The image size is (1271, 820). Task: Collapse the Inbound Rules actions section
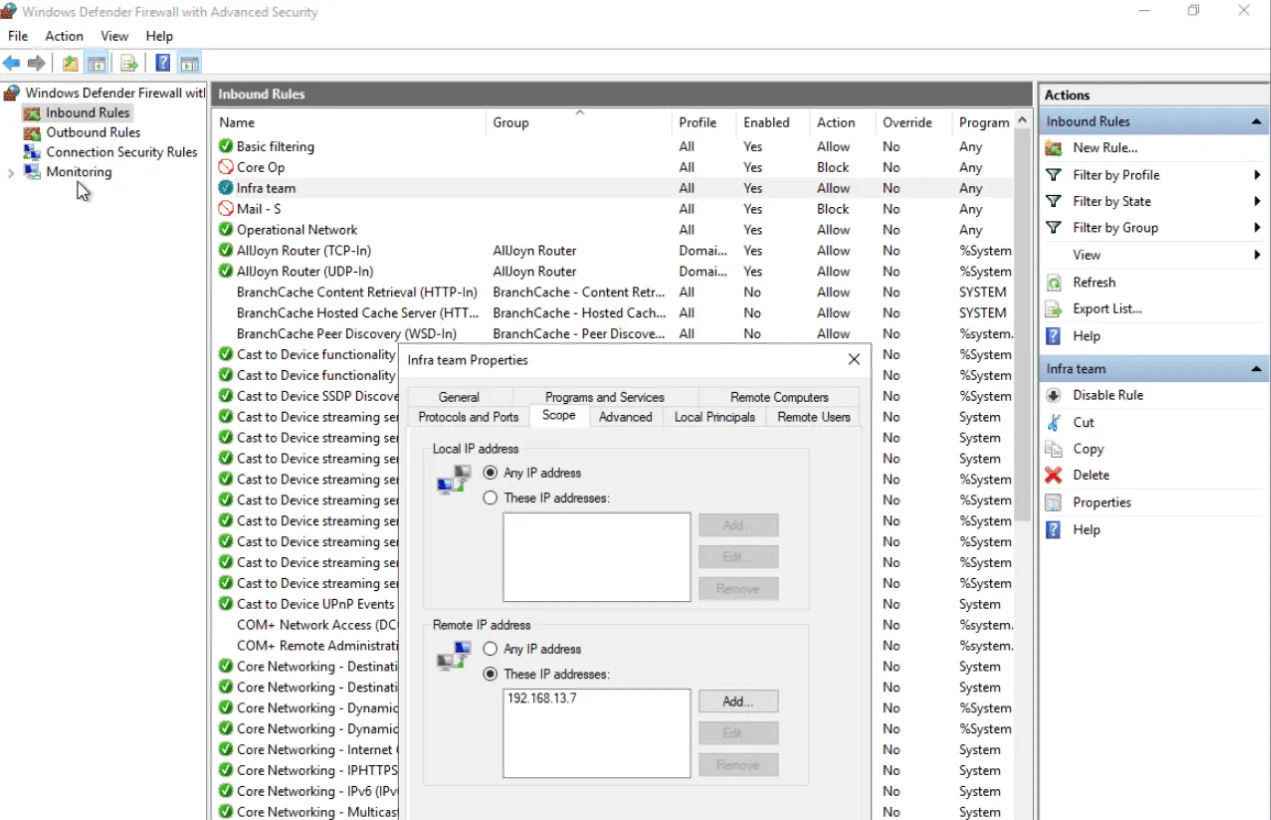[x=1256, y=121]
